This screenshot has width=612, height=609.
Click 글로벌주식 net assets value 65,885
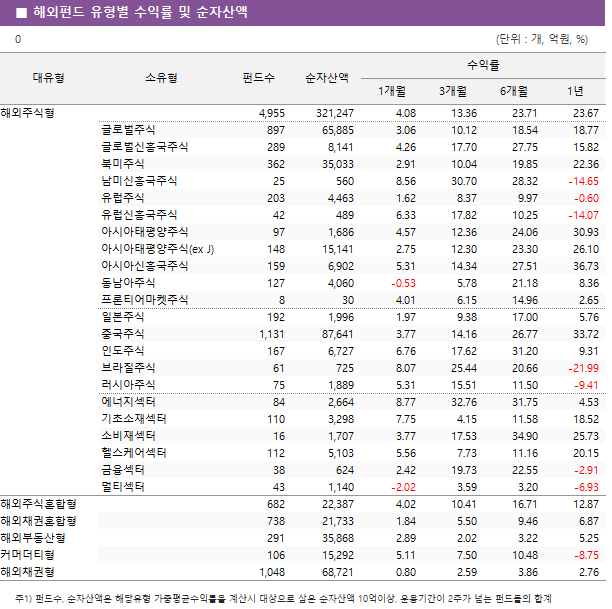point(338,130)
